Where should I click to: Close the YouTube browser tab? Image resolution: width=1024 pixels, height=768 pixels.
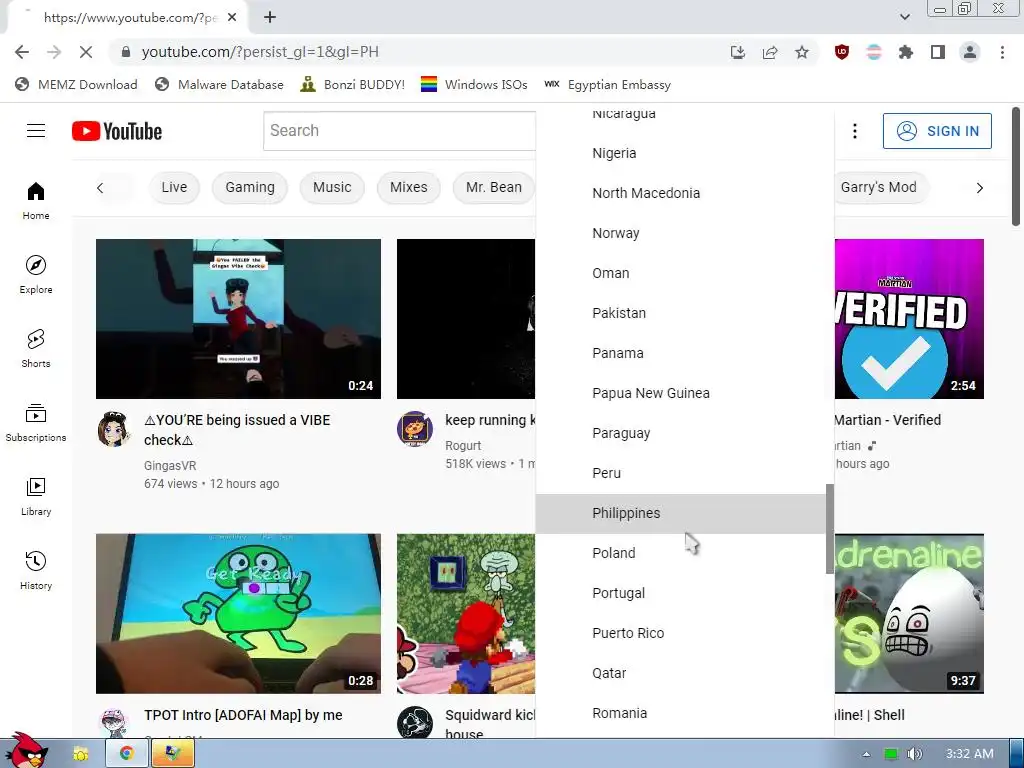point(232,18)
